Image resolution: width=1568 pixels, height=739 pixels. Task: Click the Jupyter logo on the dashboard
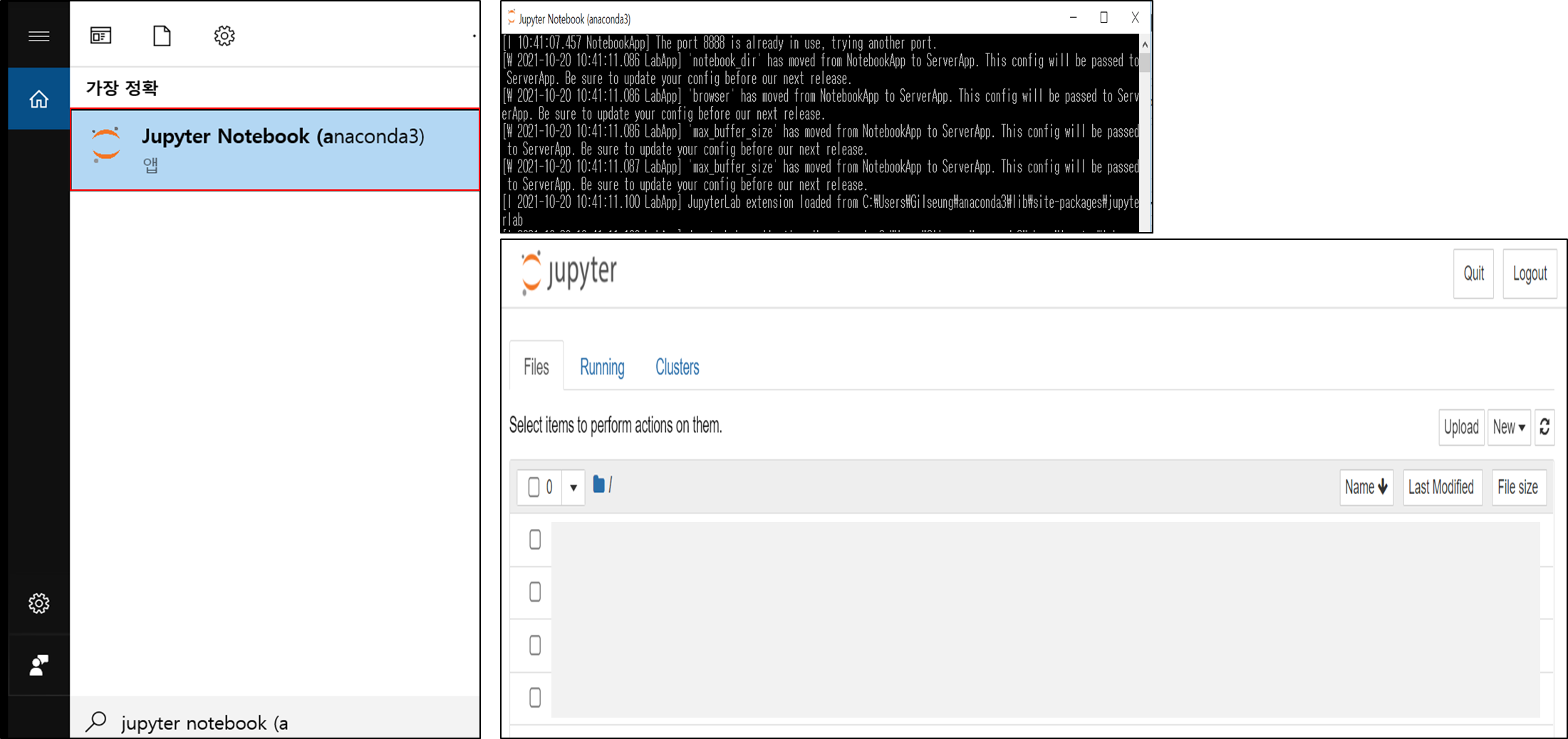point(568,273)
